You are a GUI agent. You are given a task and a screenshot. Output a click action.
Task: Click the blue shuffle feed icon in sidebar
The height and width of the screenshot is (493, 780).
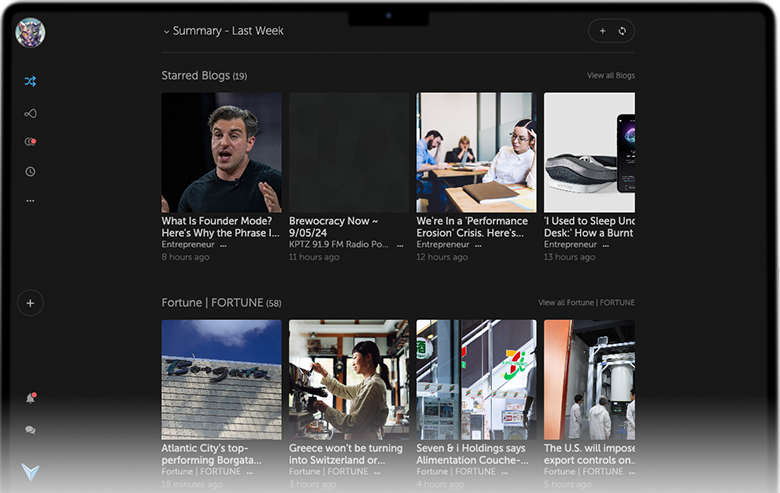coord(30,82)
